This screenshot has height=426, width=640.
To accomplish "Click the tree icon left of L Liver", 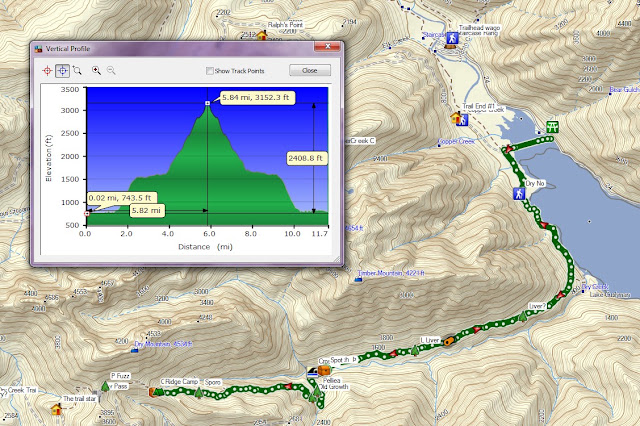I will (415, 351).
